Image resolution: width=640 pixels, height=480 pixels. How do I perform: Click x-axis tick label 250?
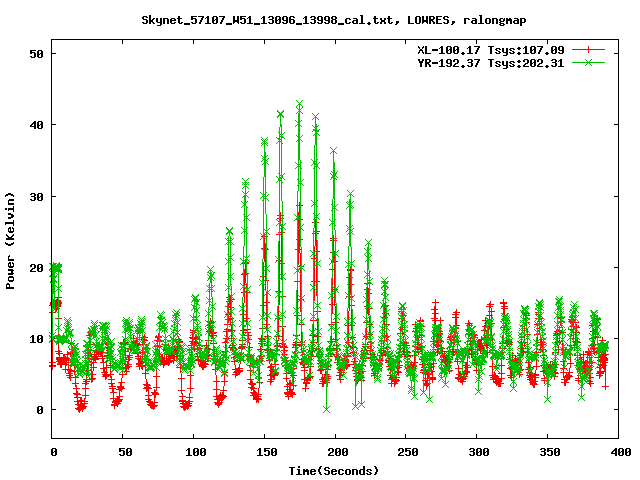pos(408,452)
